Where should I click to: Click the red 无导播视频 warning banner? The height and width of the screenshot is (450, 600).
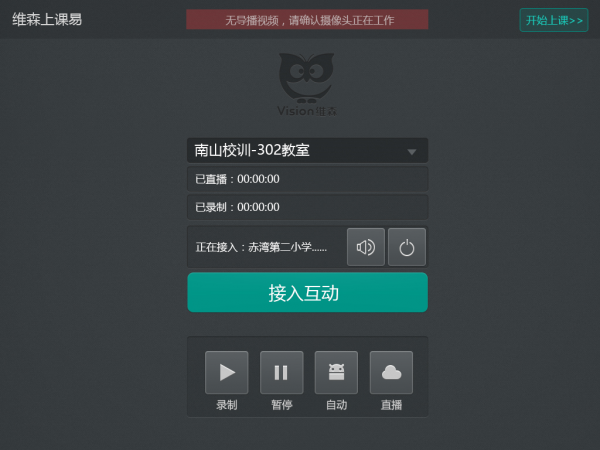tap(307, 20)
